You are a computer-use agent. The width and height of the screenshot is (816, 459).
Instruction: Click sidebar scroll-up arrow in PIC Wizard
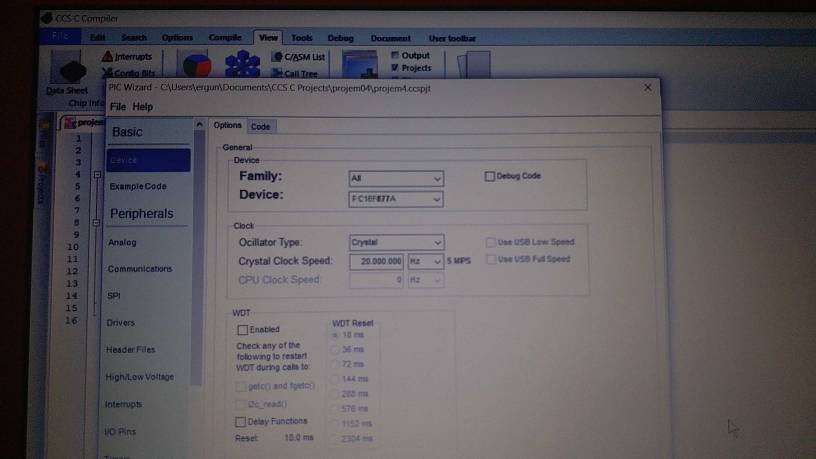pyautogui.click(x=199, y=124)
